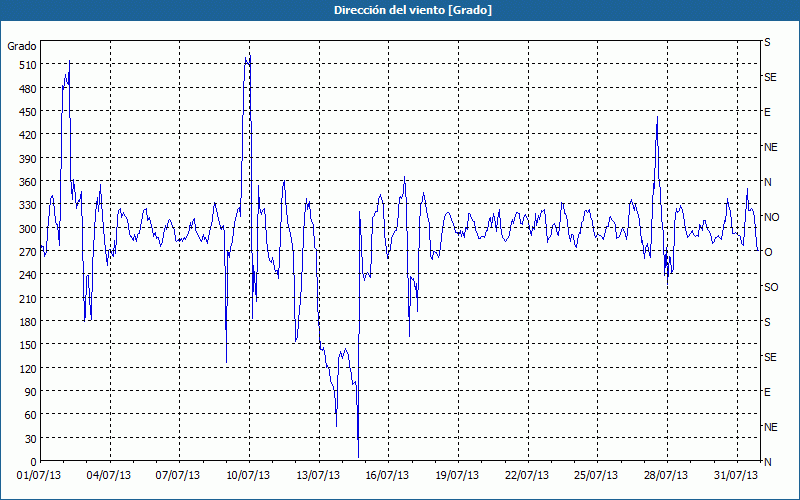Viewport: 800px width, 500px height.
Task: Click the 450 tick label
Action: [28, 112]
